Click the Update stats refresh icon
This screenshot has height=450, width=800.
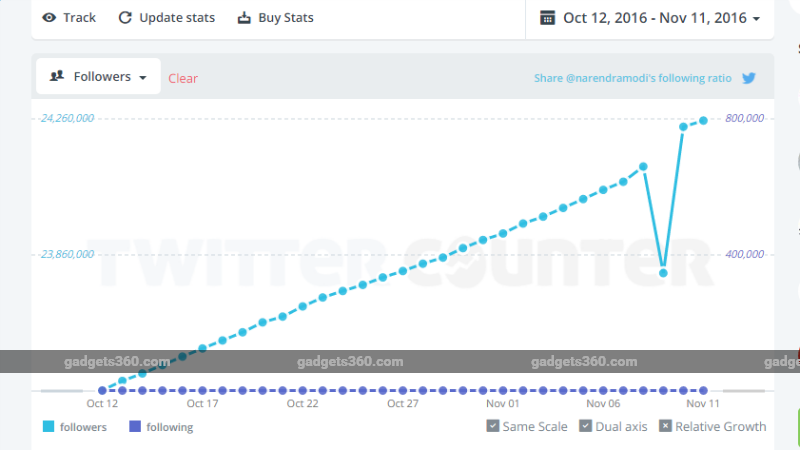coord(125,18)
